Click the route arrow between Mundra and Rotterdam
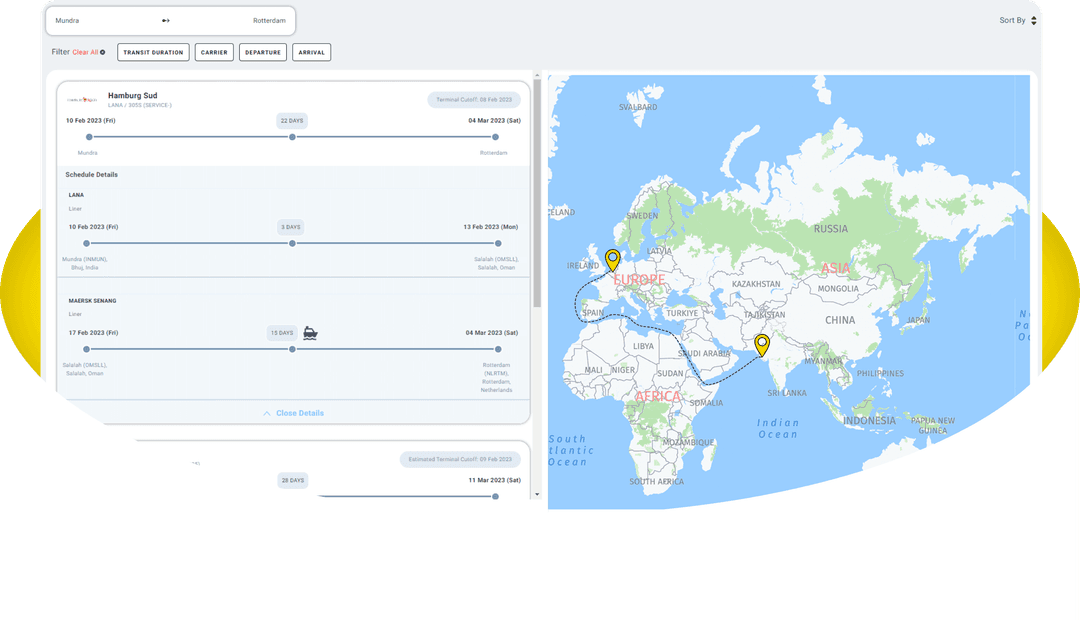The width and height of the screenshot is (1080, 620). click(166, 20)
